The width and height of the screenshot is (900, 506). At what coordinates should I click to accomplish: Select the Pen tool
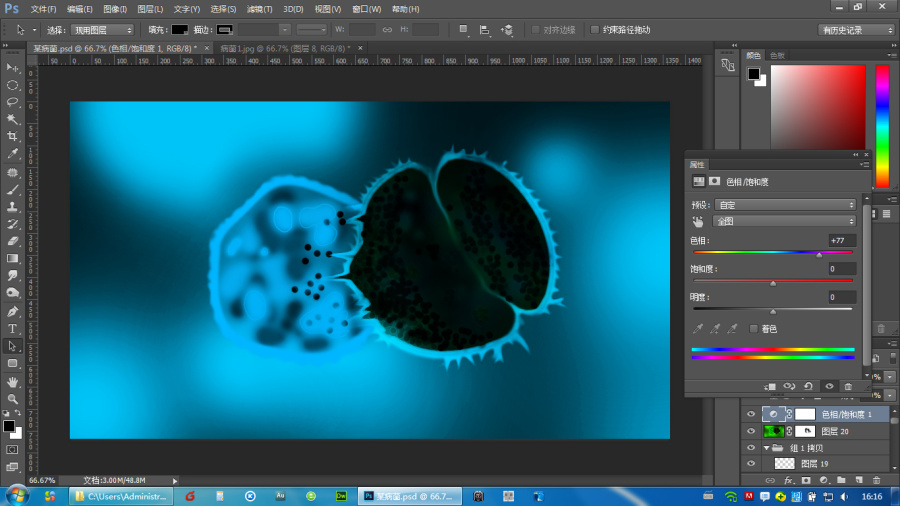tap(12, 312)
